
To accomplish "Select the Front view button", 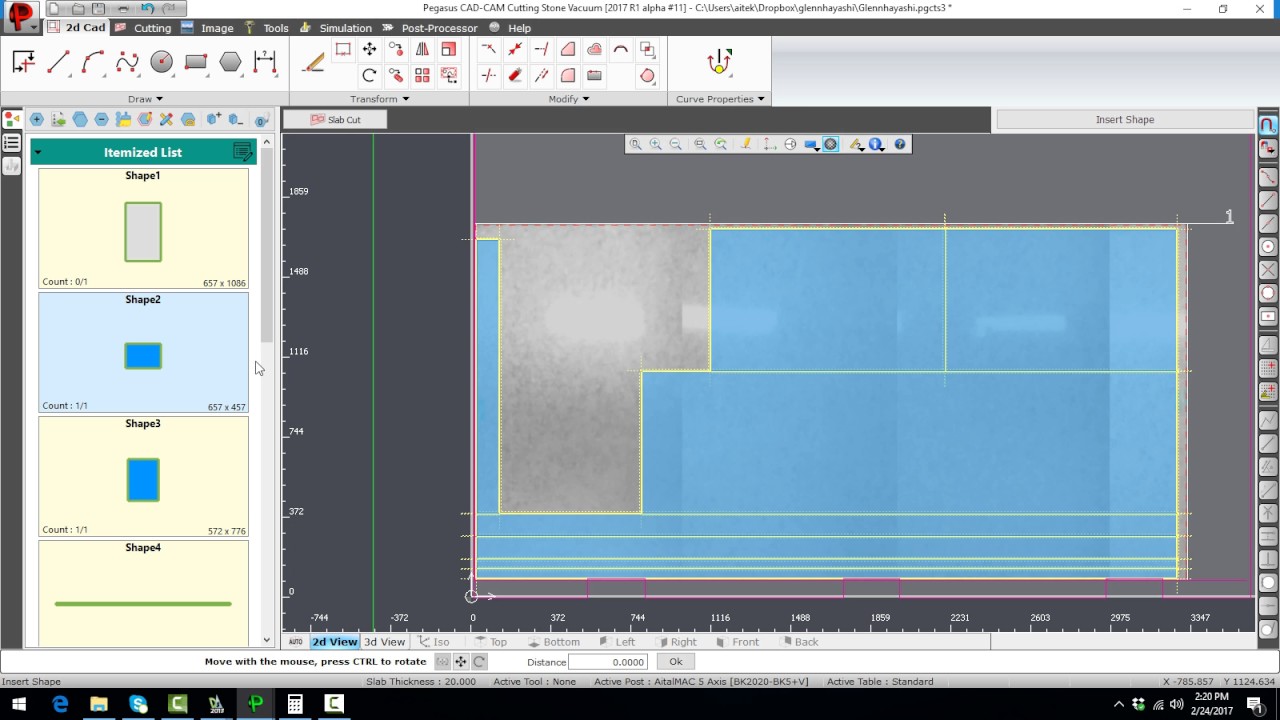I will (x=737, y=642).
